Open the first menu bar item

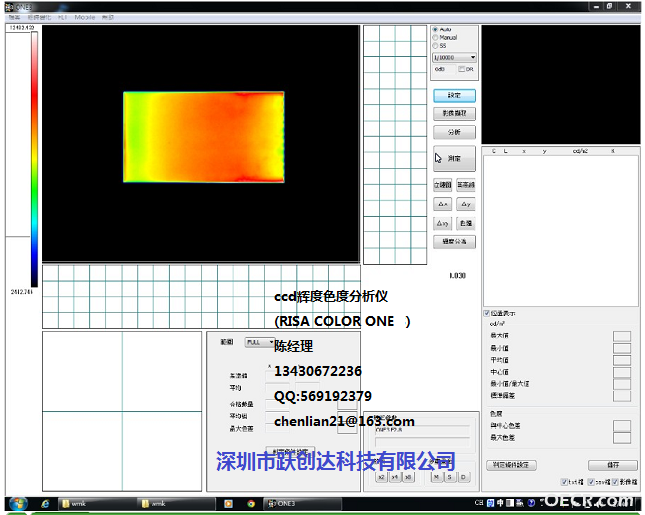coord(14,17)
